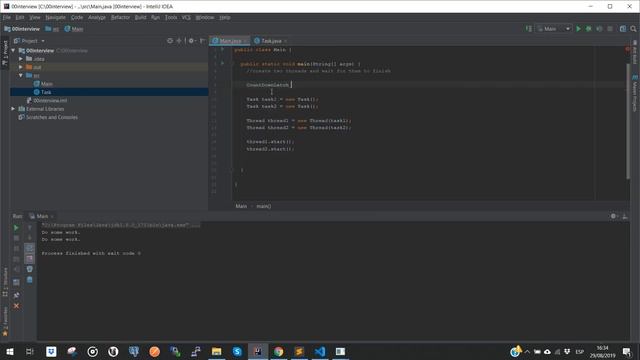Click run gutter arrow beside class Main
Image resolution: width=640 pixels, height=360 pixels.
click(x=222, y=49)
